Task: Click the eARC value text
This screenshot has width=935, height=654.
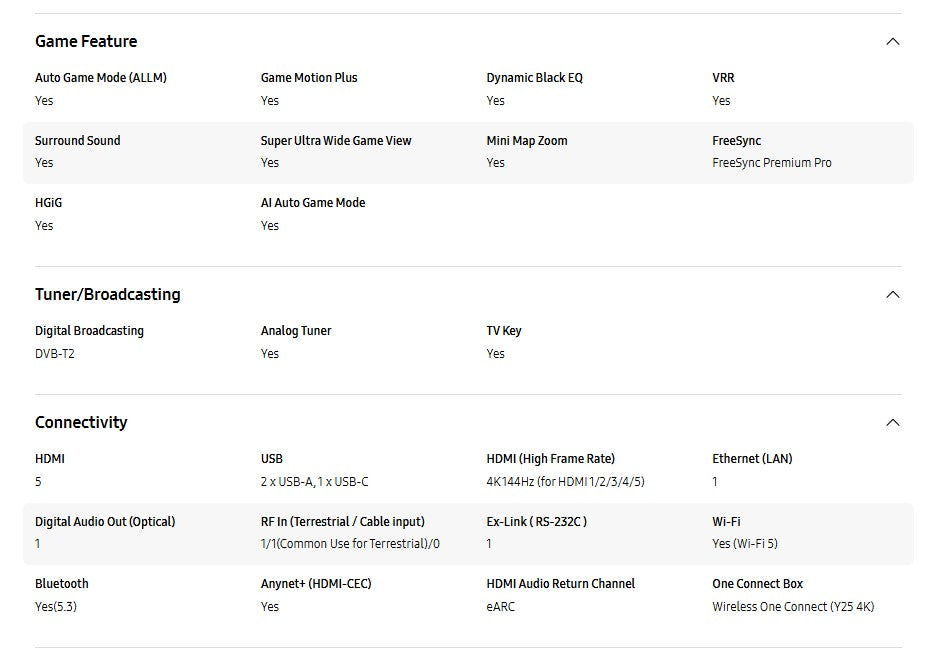Action: pos(500,607)
